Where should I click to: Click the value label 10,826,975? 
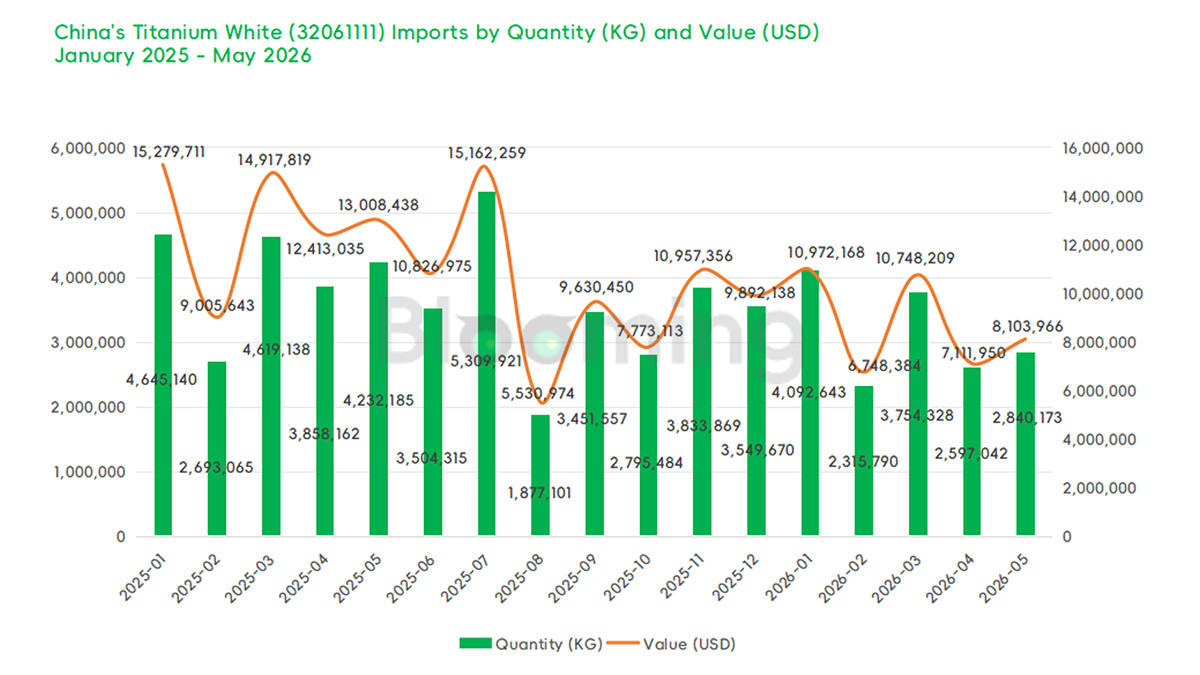[432, 266]
